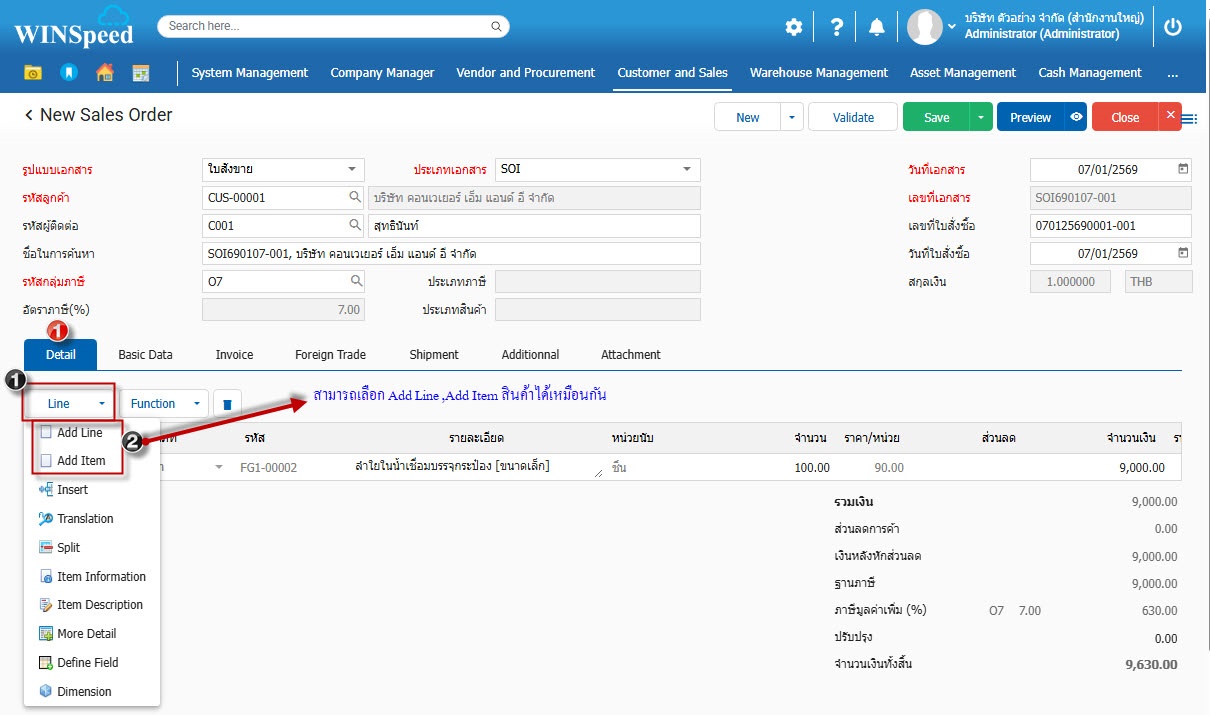
Task: Click the power logout icon
Action: click(1173, 27)
